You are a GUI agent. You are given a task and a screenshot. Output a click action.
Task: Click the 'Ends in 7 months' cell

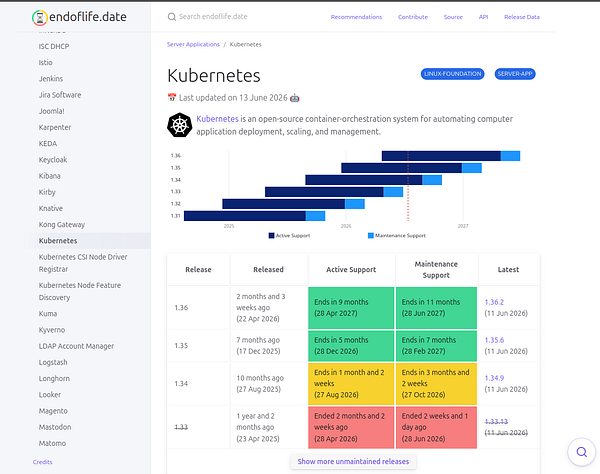pos(436,345)
